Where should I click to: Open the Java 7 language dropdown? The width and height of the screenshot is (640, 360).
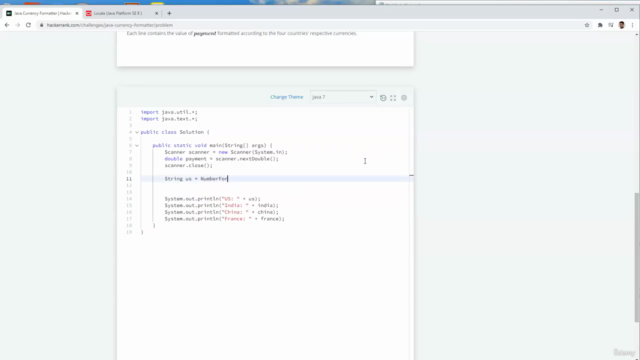point(342,97)
